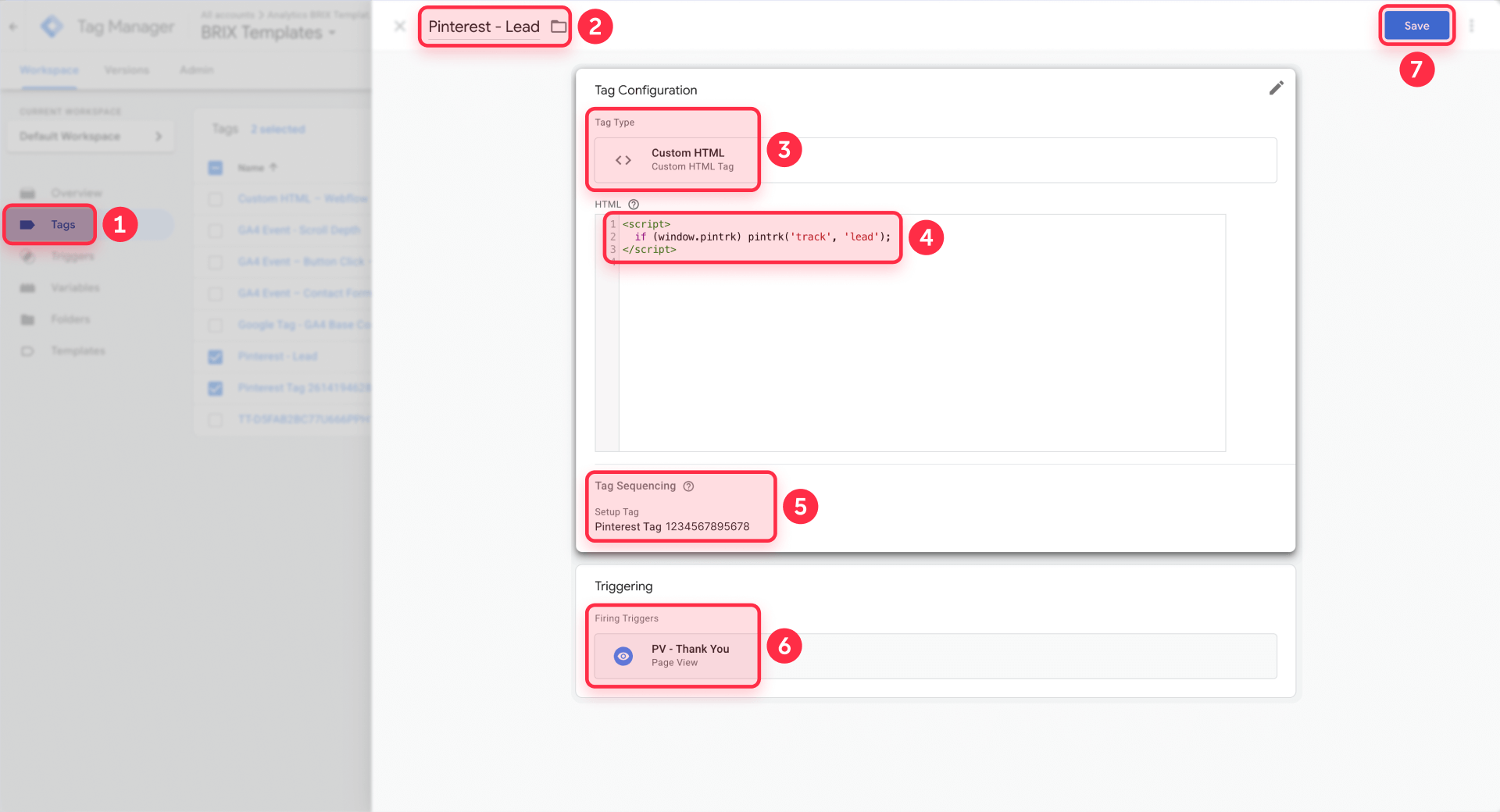Switch to the Workspace tab
This screenshot has width=1500, height=812.
[49, 70]
